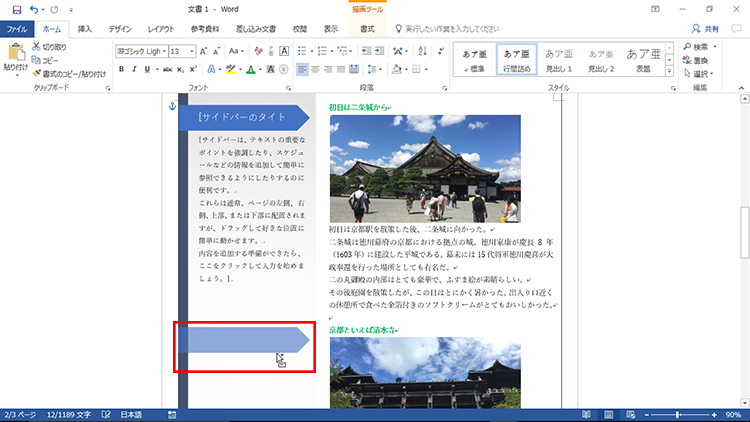This screenshot has width=750, height=422.
Task: Click the Save icon in title bar
Action: pyautogui.click(x=16, y=9)
